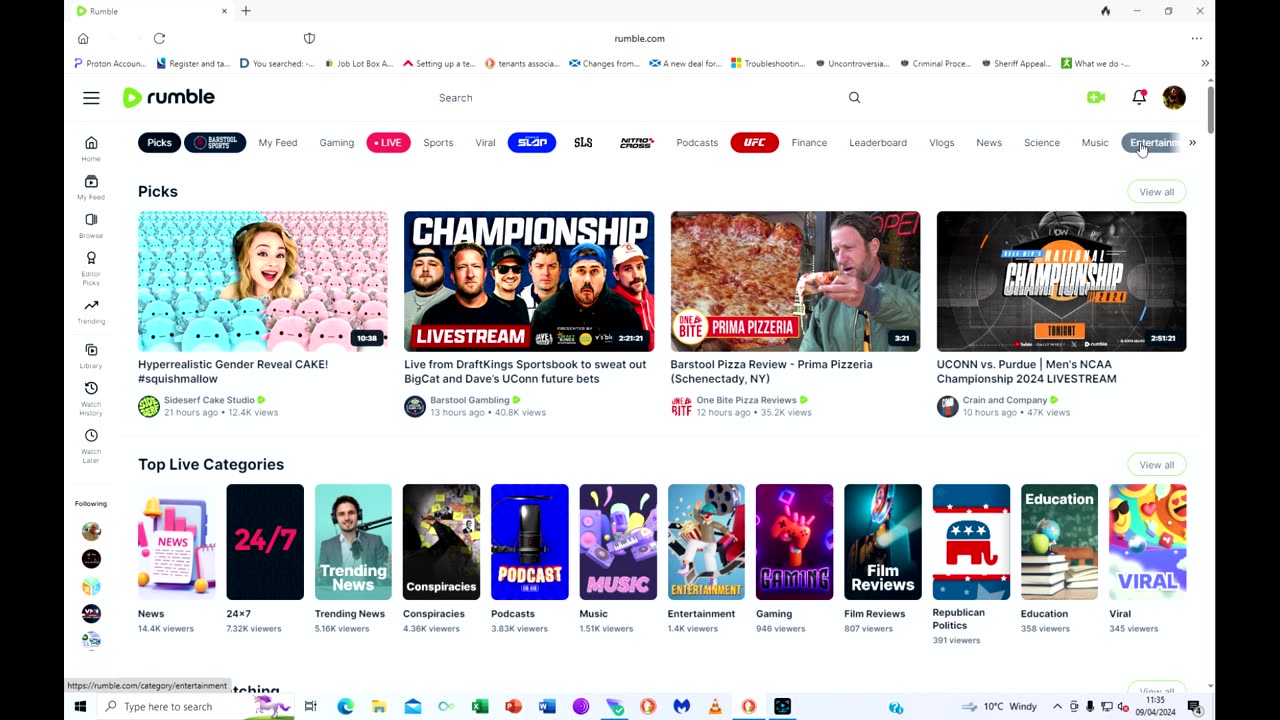Viewport: 1280px width, 720px height.
Task: Open the Championship Livestream DraftKings thumbnail
Action: pyautogui.click(x=529, y=281)
